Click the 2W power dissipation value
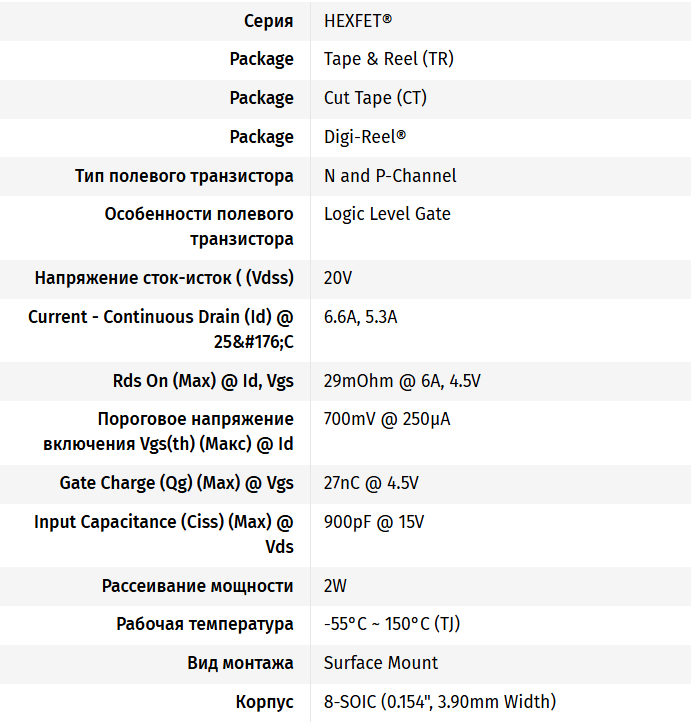 pyautogui.click(x=335, y=586)
